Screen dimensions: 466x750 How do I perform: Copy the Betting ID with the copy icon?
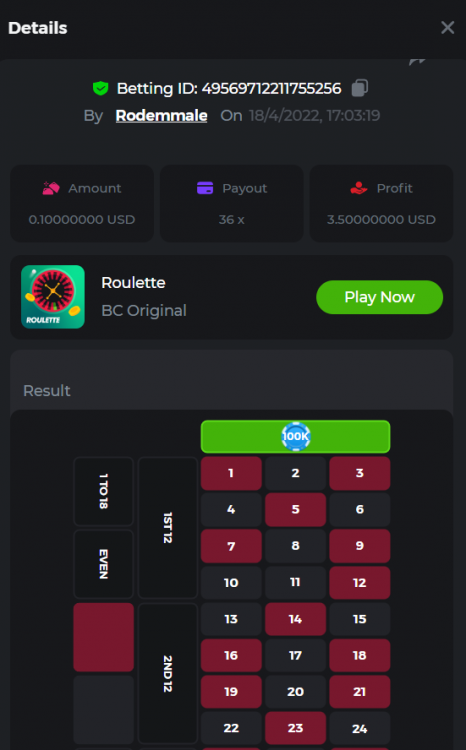(360, 88)
